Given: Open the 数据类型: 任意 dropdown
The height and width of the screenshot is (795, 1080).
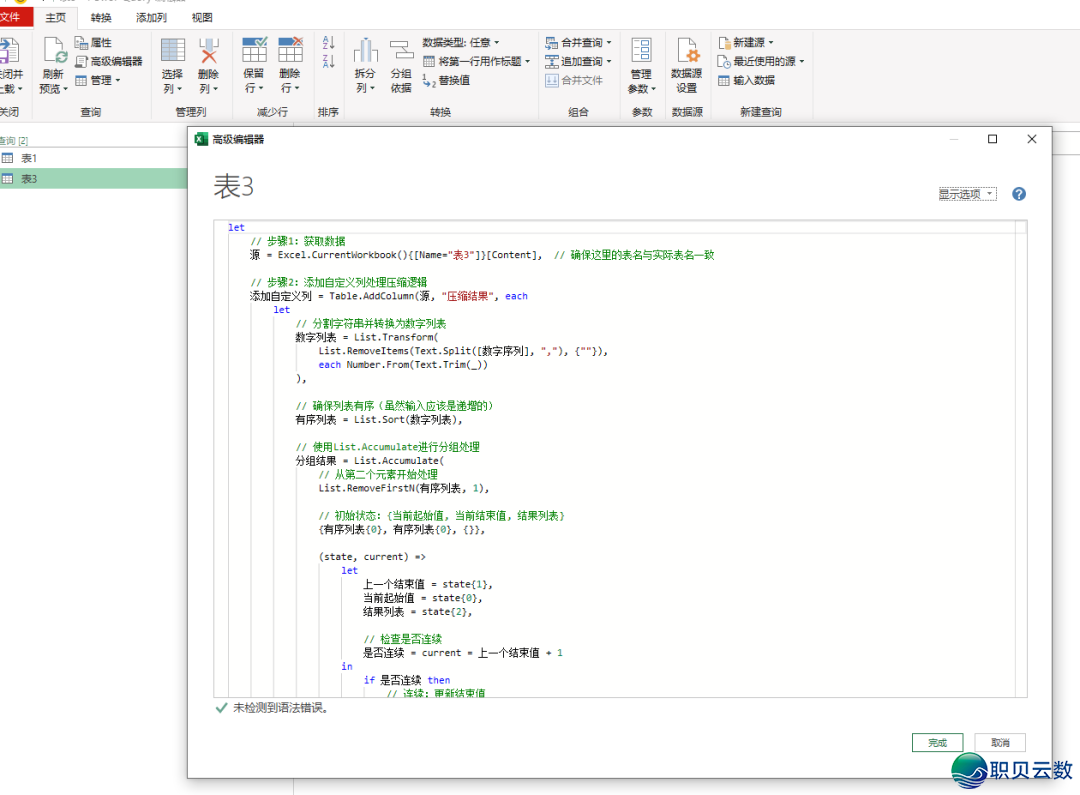Looking at the screenshot, I should [x=461, y=43].
